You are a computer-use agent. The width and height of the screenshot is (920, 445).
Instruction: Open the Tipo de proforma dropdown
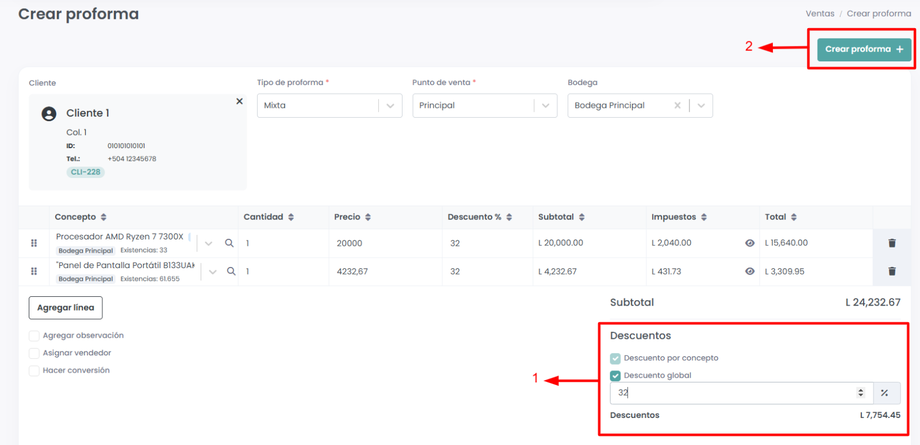(x=390, y=105)
